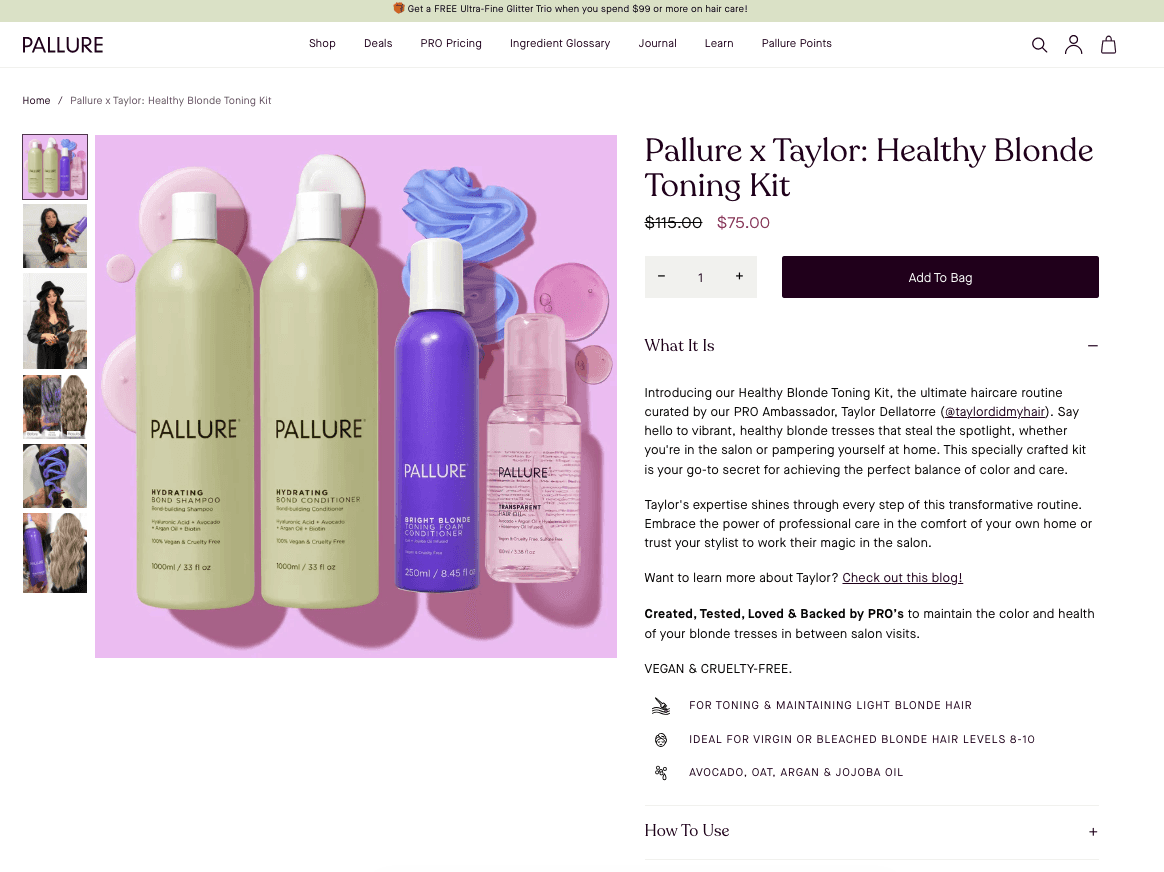Screen dimensions: 1164x872
Task: Select thumbnail of purple foam in hair
Action: 55,476
